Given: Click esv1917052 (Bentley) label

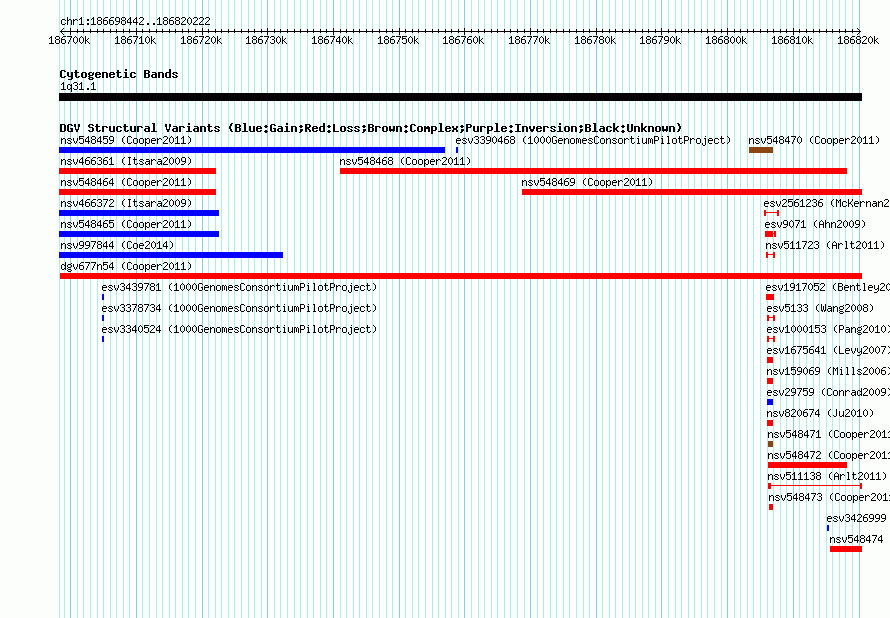Looking at the screenshot, I should click(828, 287).
